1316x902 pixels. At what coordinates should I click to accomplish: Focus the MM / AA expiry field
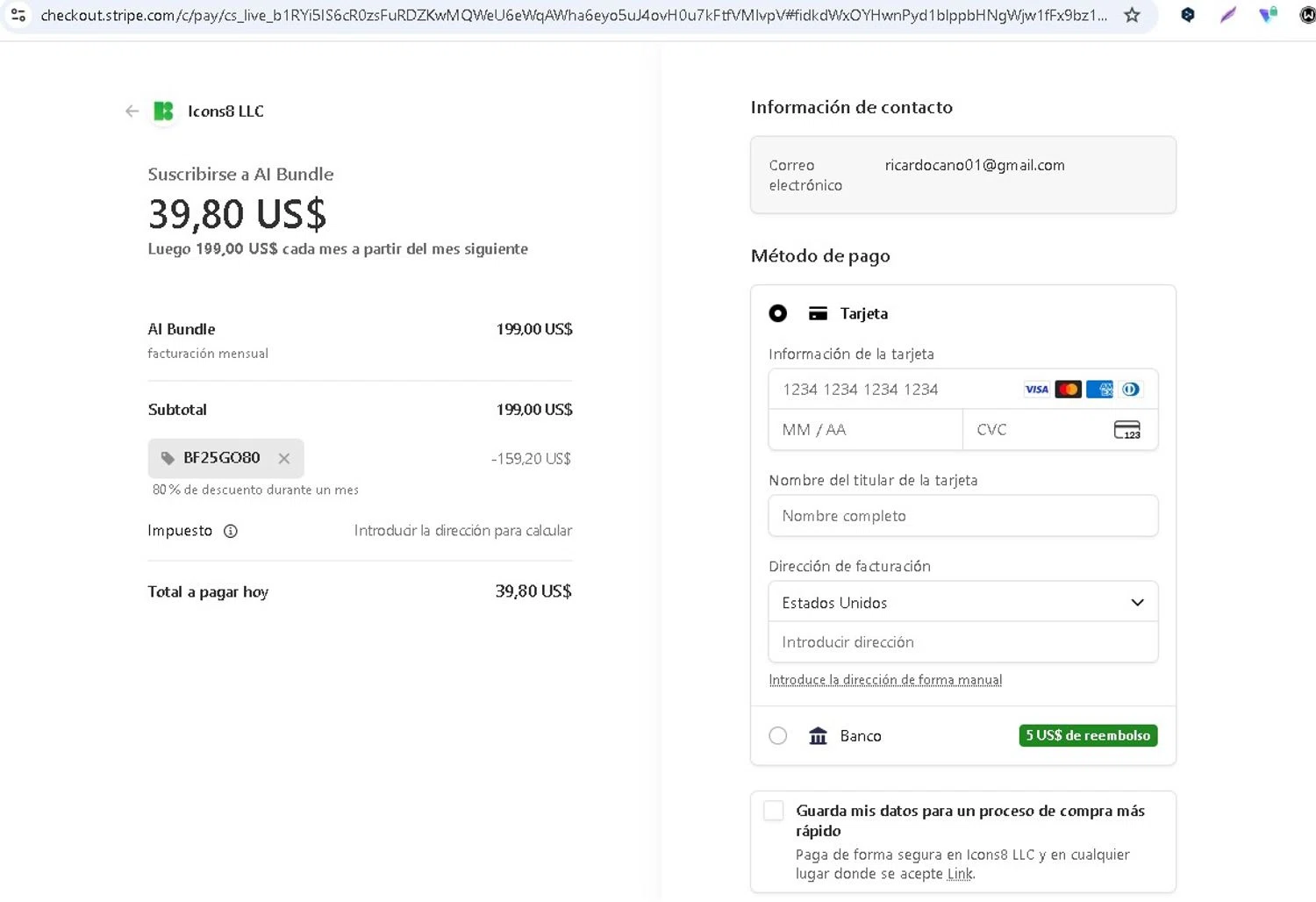click(864, 430)
